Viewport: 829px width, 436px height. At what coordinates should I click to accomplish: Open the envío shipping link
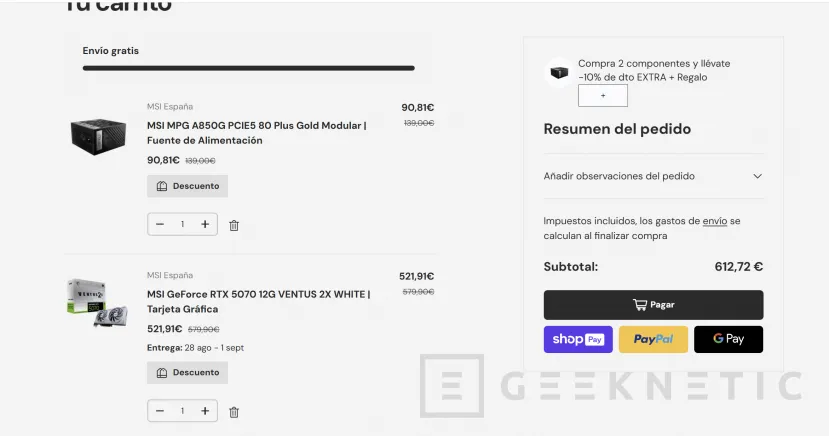tap(714, 221)
